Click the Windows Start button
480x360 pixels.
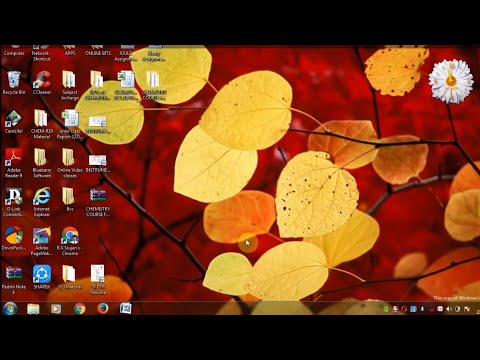10,309
